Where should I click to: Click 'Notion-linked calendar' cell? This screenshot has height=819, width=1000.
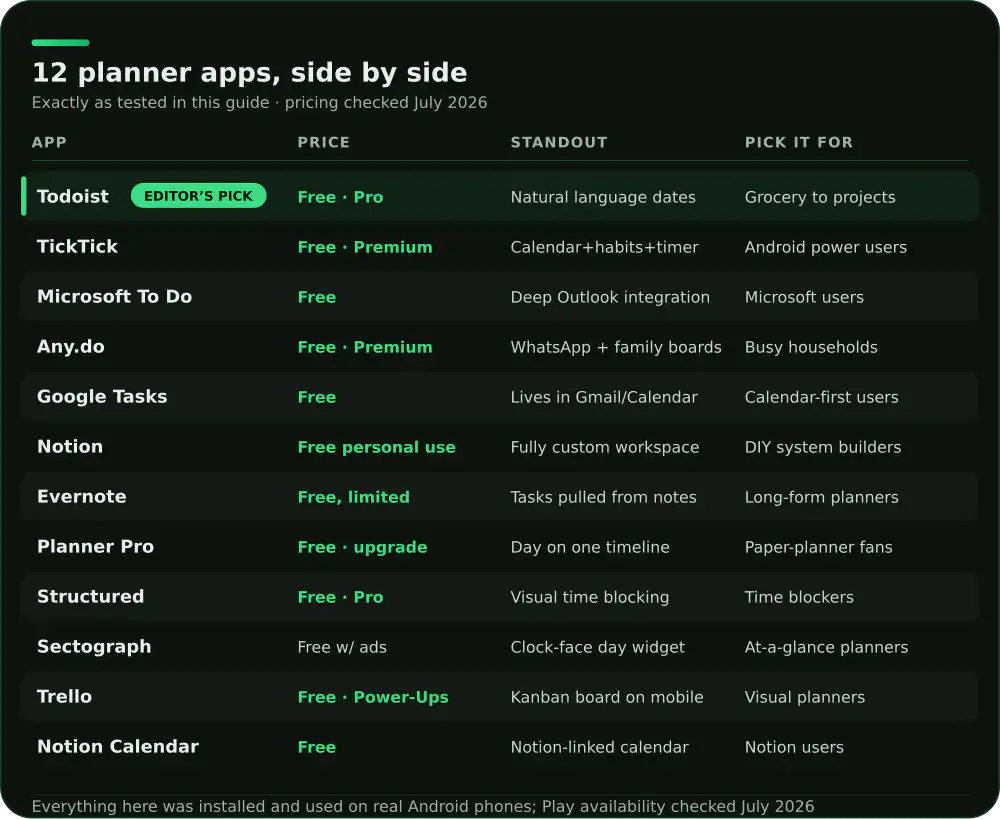599,747
